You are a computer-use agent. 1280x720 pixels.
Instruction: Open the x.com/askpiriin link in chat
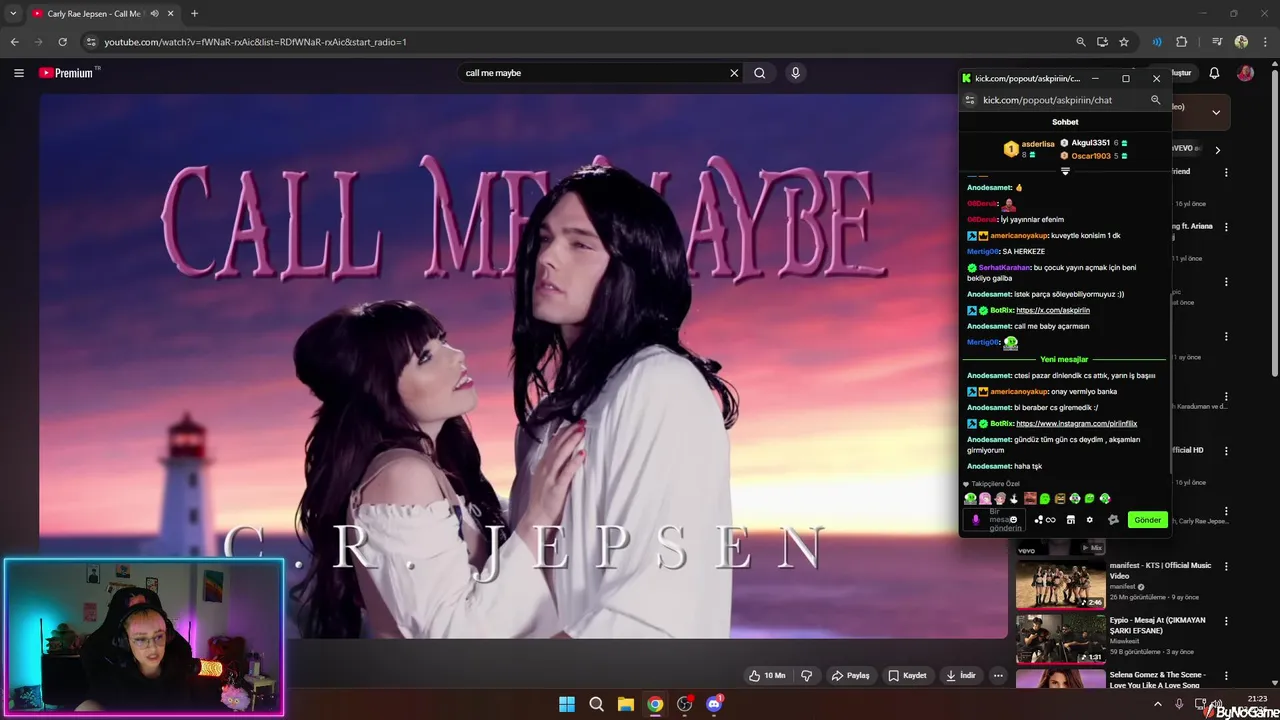(1053, 310)
